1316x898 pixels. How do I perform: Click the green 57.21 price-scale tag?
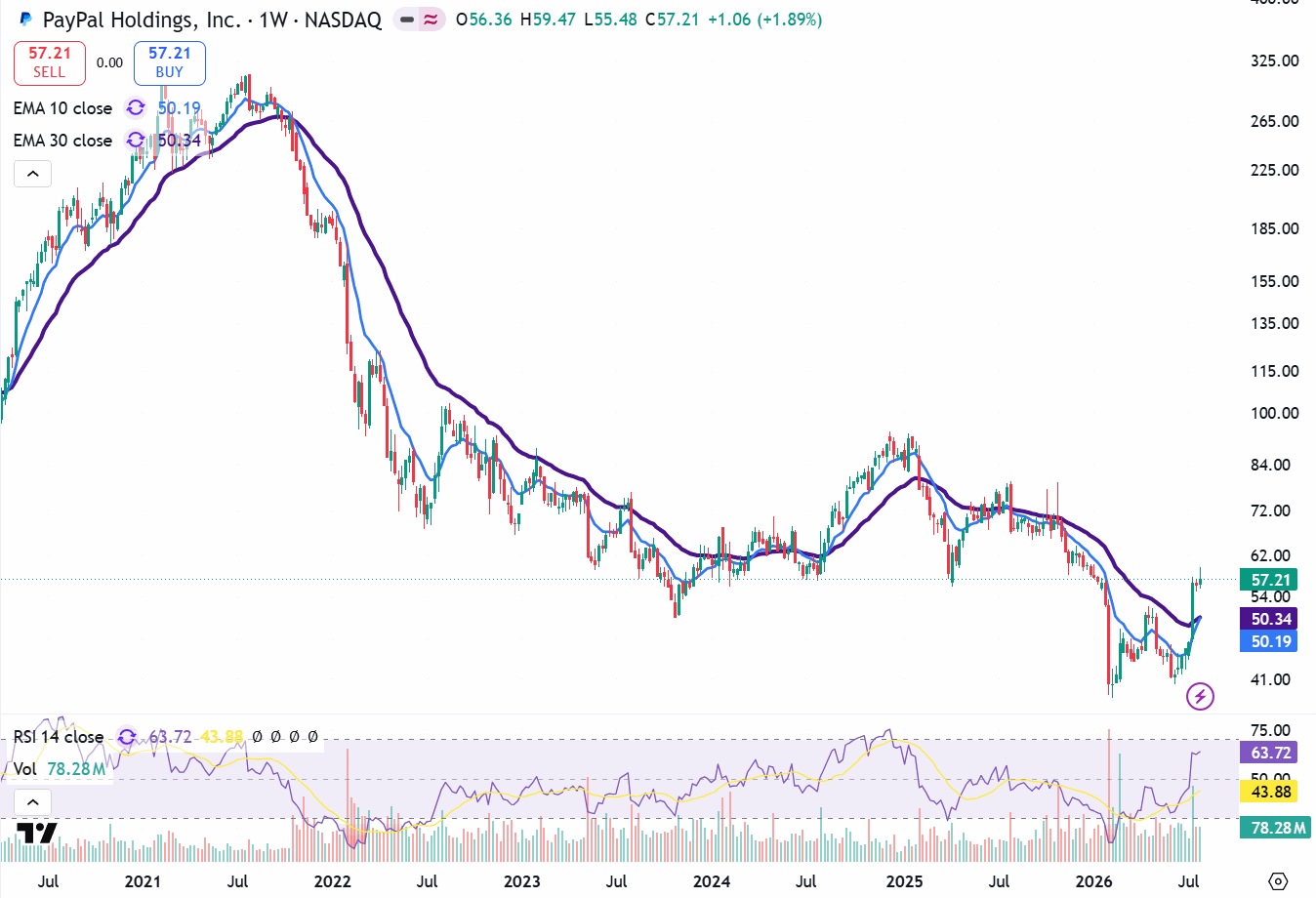point(1268,580)
